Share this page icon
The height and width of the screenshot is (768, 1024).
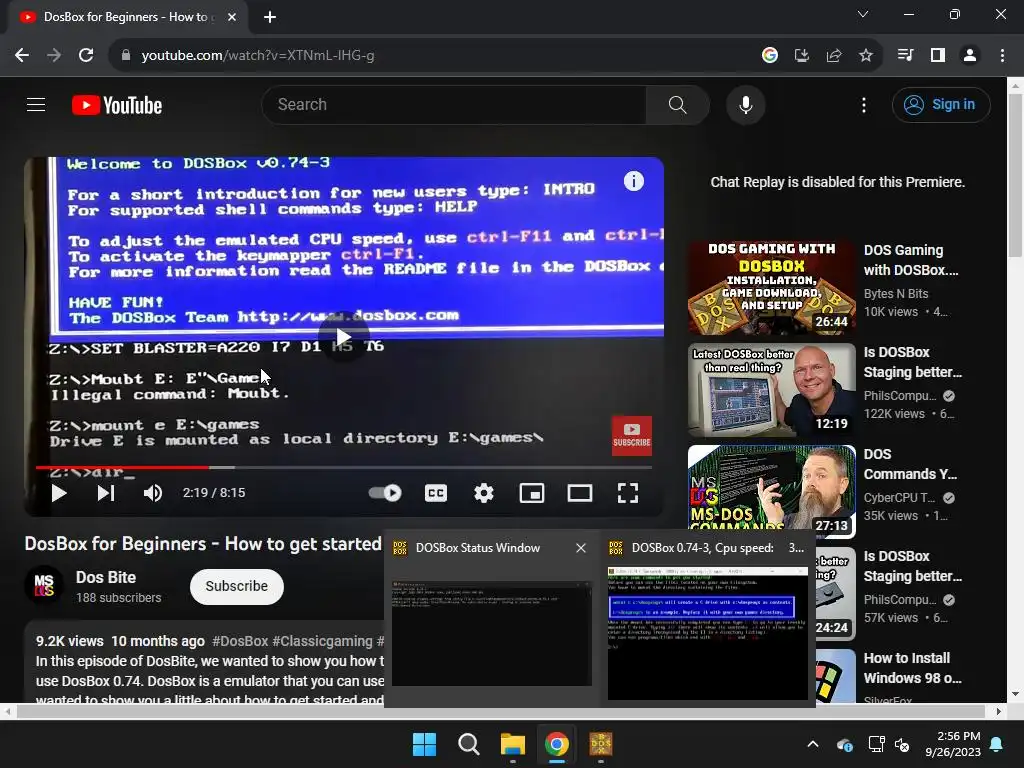pos(833,56)
